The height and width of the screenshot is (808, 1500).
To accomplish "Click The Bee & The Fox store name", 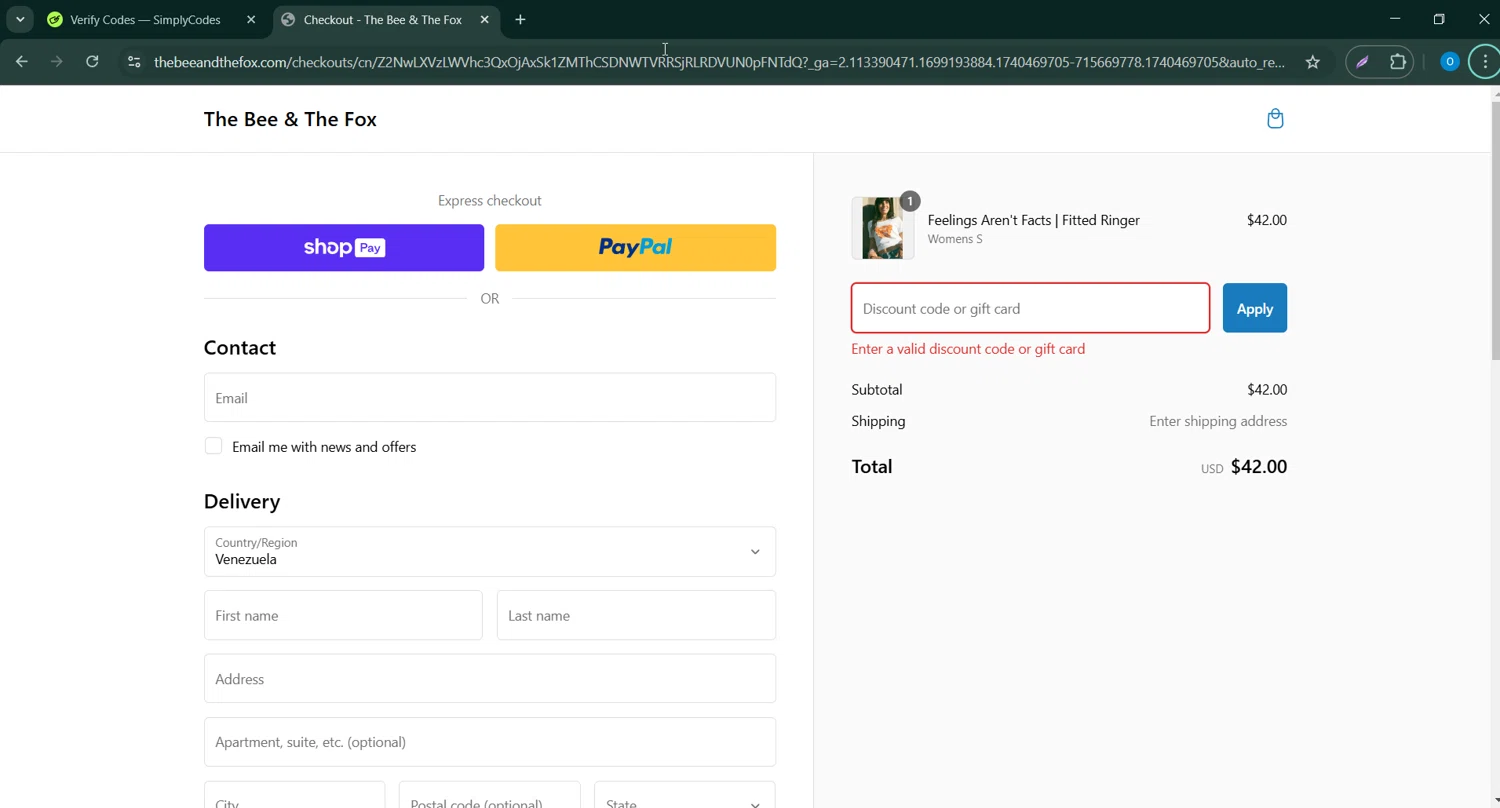I will point(290,119).
